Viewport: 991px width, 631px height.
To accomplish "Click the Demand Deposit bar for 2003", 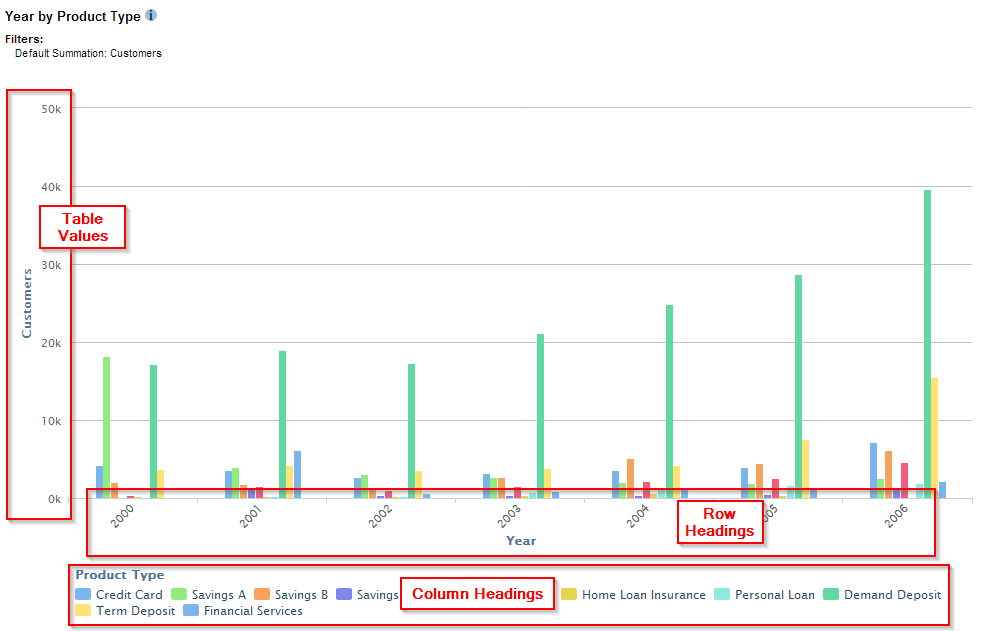I will click(540, 415).
